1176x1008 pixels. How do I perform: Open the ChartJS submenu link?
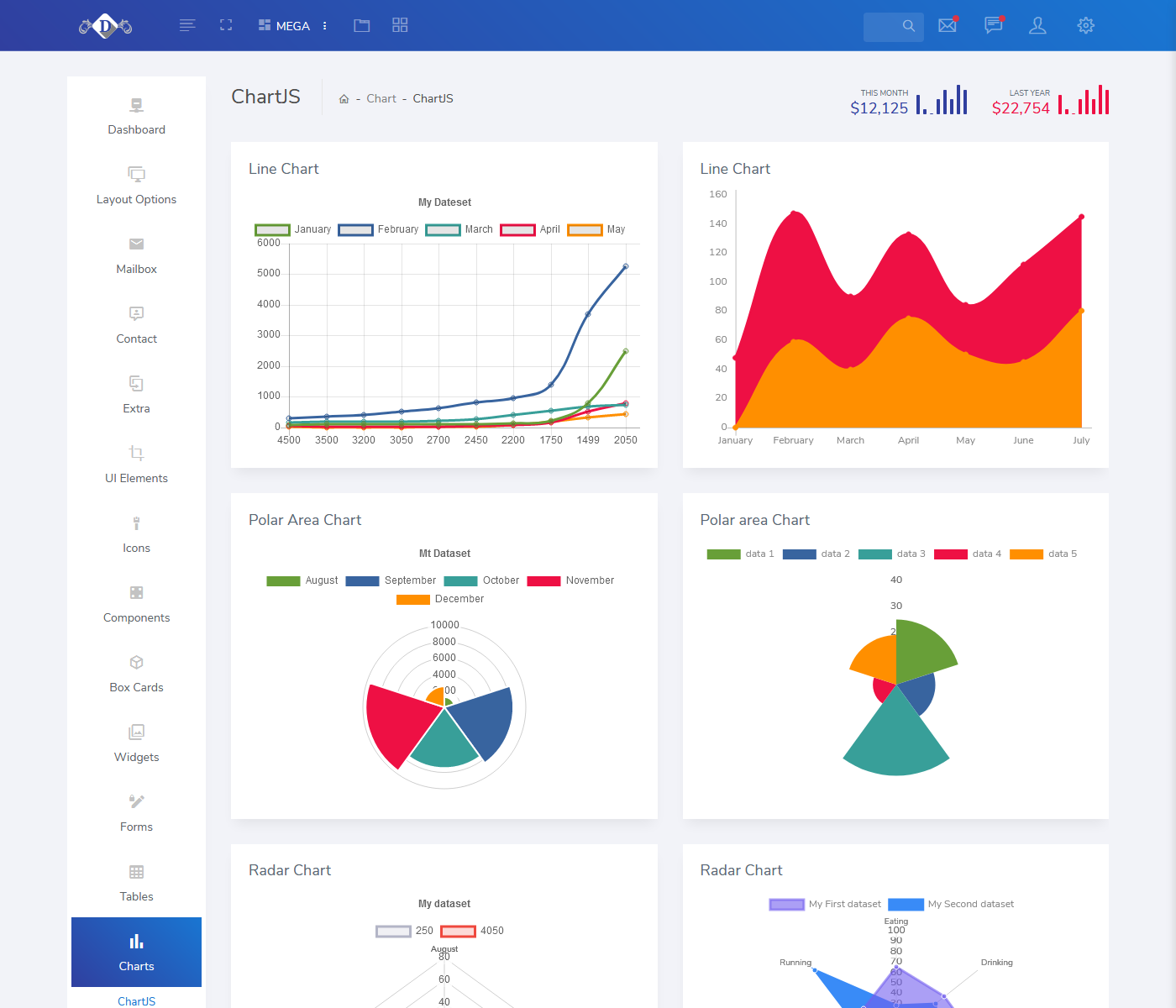point(136,1001)
